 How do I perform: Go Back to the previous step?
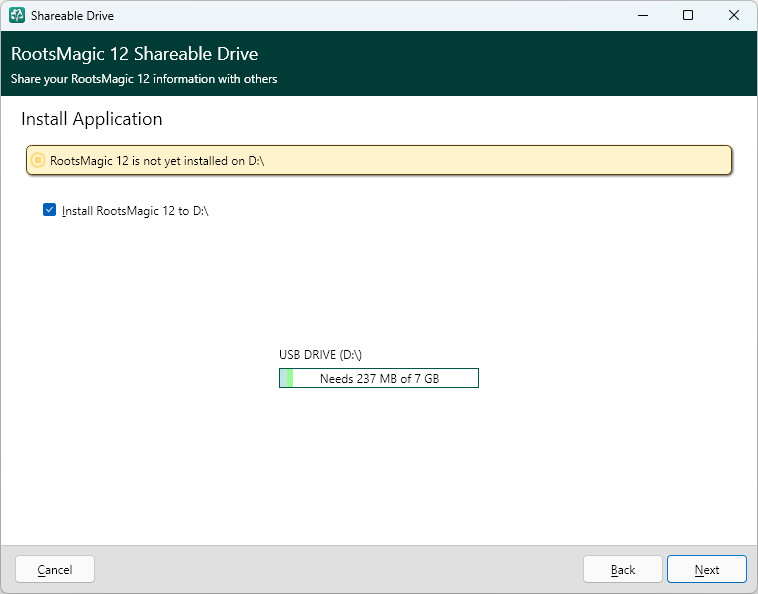click(623, 569)
